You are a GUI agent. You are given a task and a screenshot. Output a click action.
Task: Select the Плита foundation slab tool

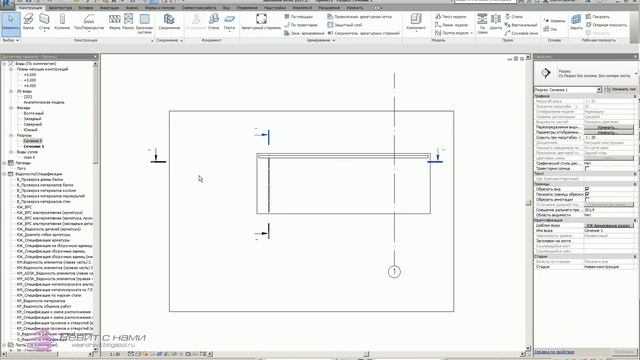(229, 22)
